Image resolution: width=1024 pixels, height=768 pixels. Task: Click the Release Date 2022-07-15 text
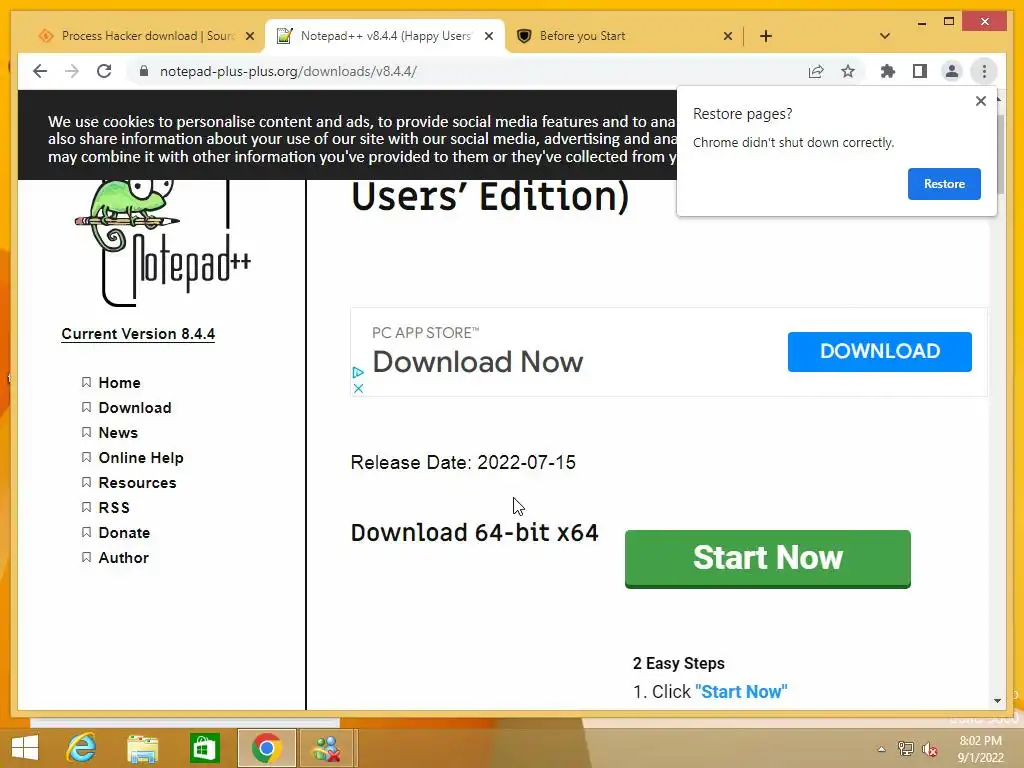(x=463, y=462)
